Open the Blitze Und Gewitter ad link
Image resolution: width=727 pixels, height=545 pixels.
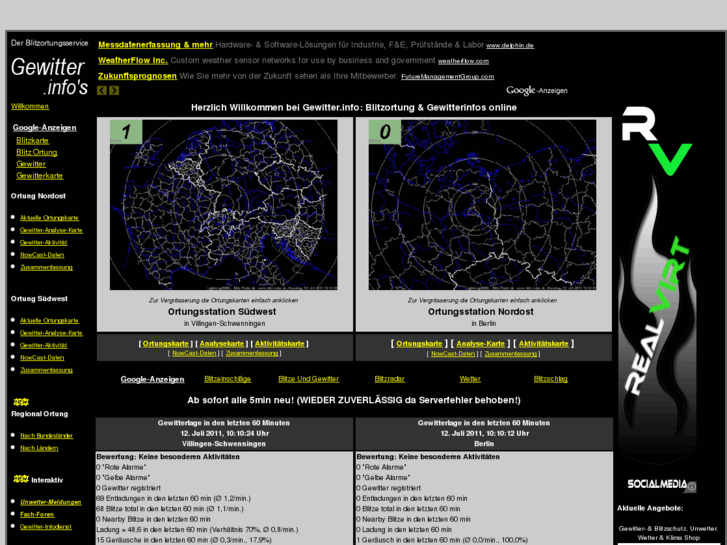[x=308, y=379]
